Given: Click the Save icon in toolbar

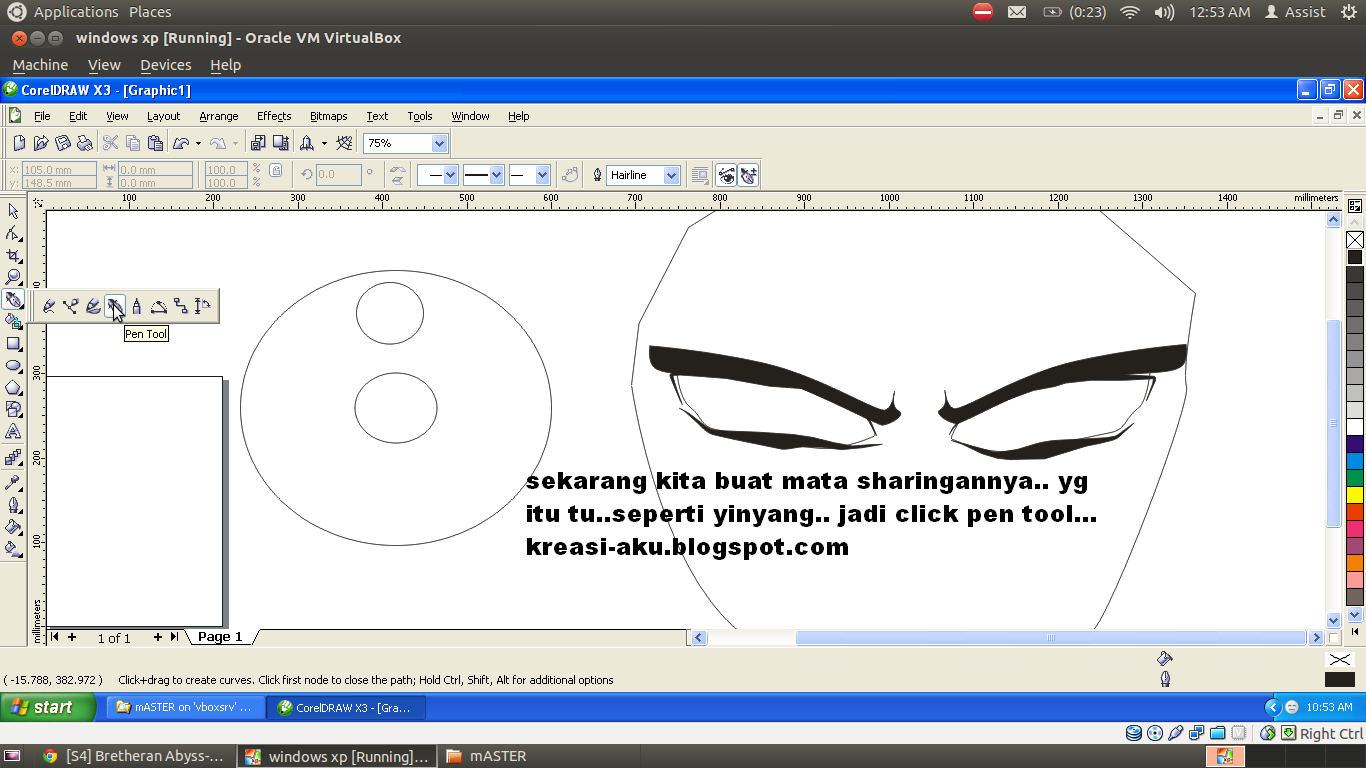Looking at the screenshot, I should (x=63, y=143).
